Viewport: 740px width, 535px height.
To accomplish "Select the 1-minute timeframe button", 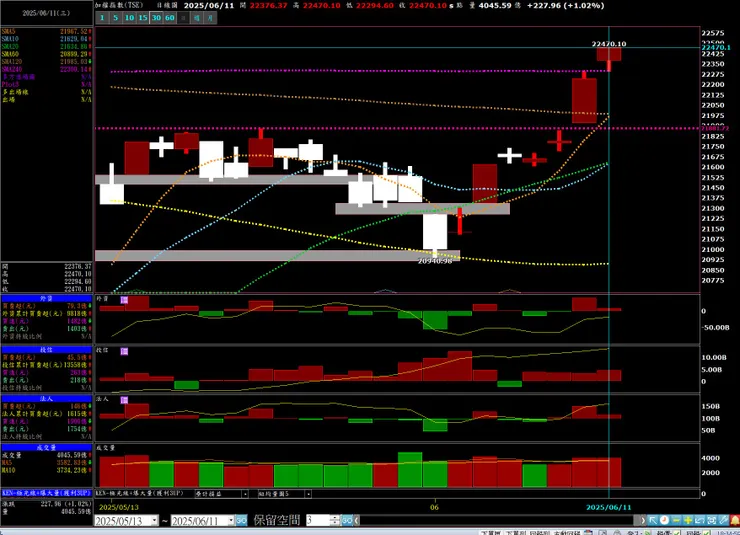I will tap(102, 18).
